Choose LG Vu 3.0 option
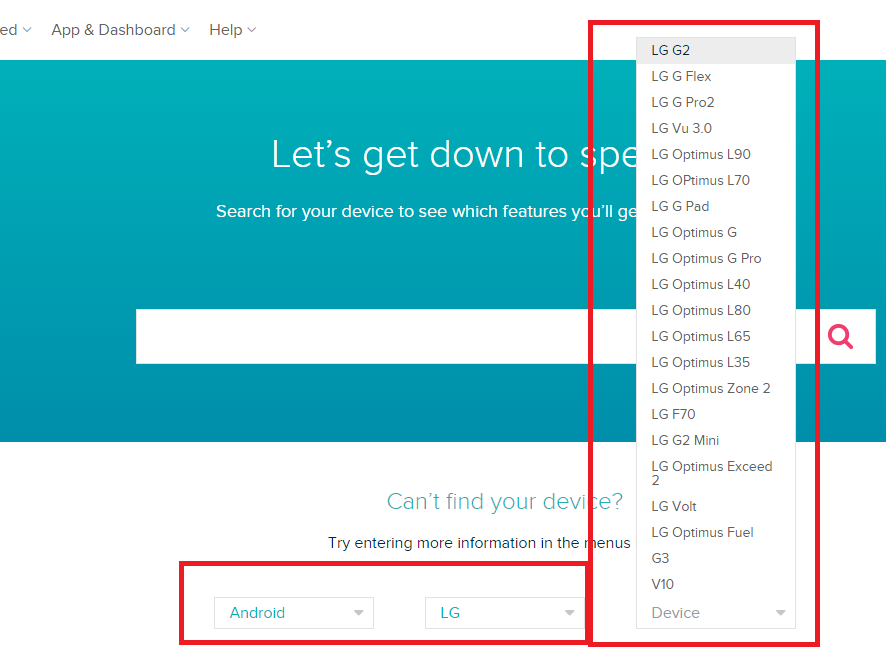886x654 pixels. click(716, 128)
